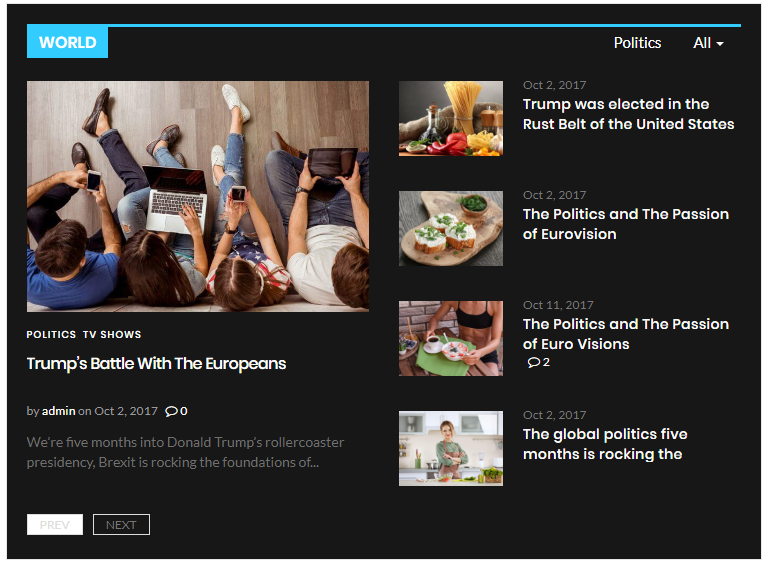The width and height of the screenshot is (765, 565).
Task: Click the TV SHOWS category tag
Action: click(x=112, y=335)
